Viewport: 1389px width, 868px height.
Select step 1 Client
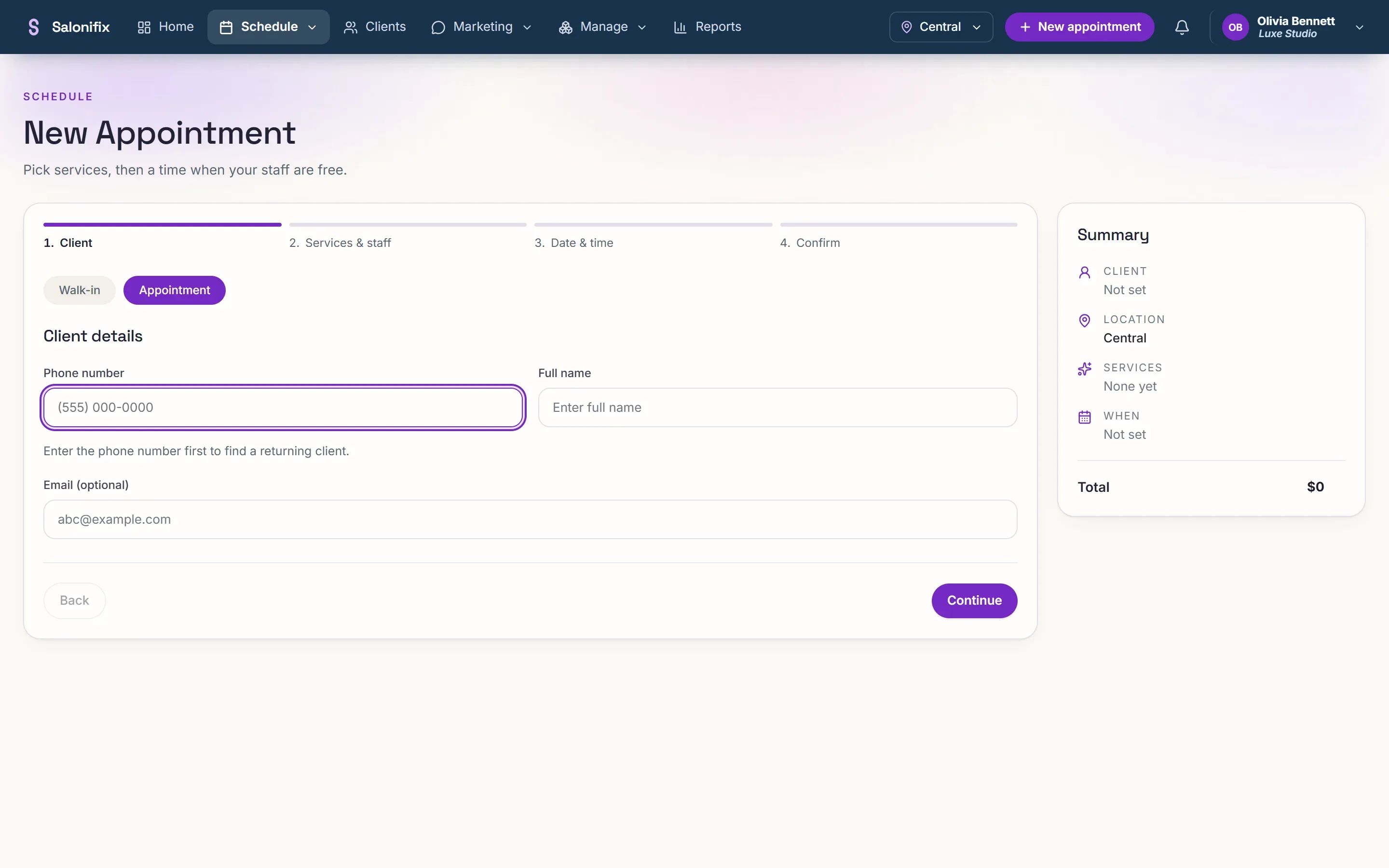[68, 243]
